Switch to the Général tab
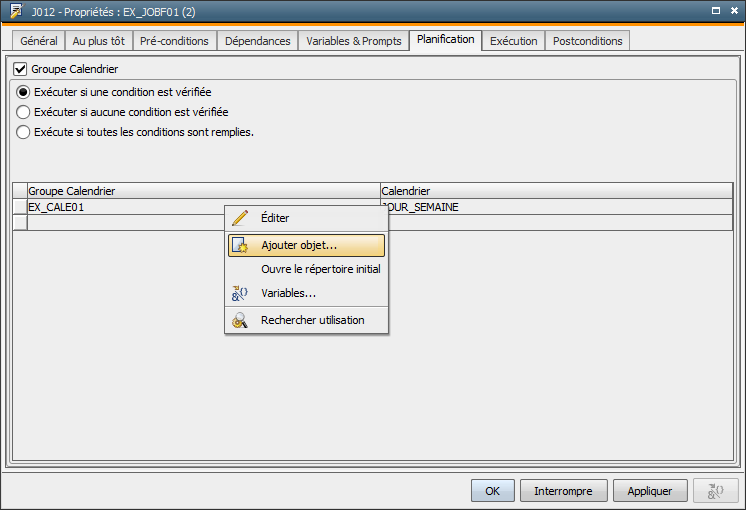 point(39,41)
